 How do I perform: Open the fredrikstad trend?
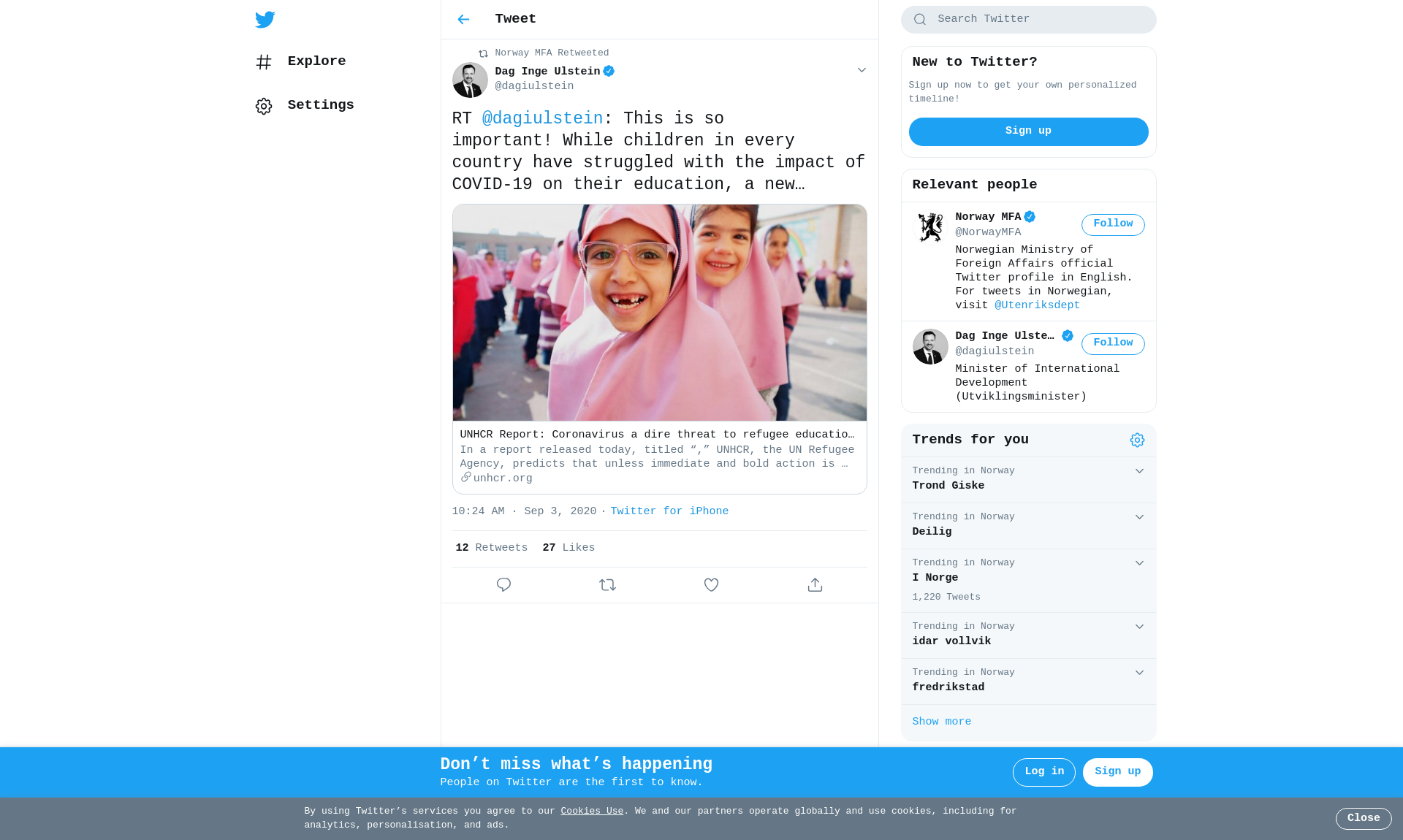click(x=1028, y=681)
